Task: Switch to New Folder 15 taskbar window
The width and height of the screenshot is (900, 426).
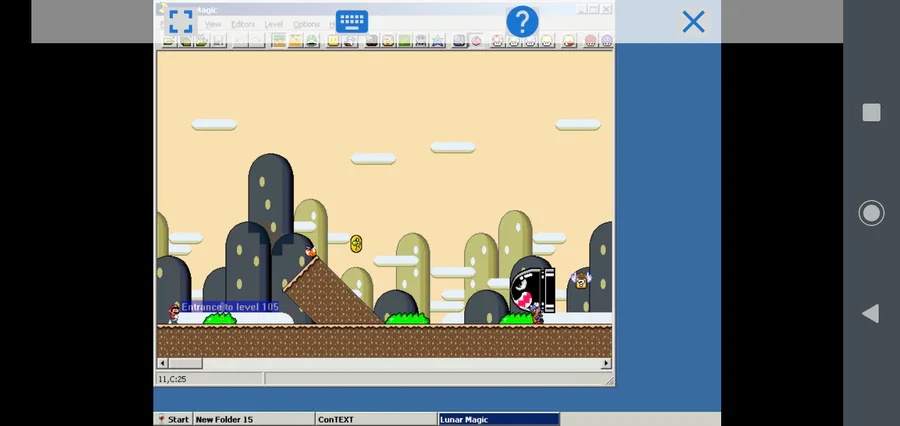Action: pos(254,419)
